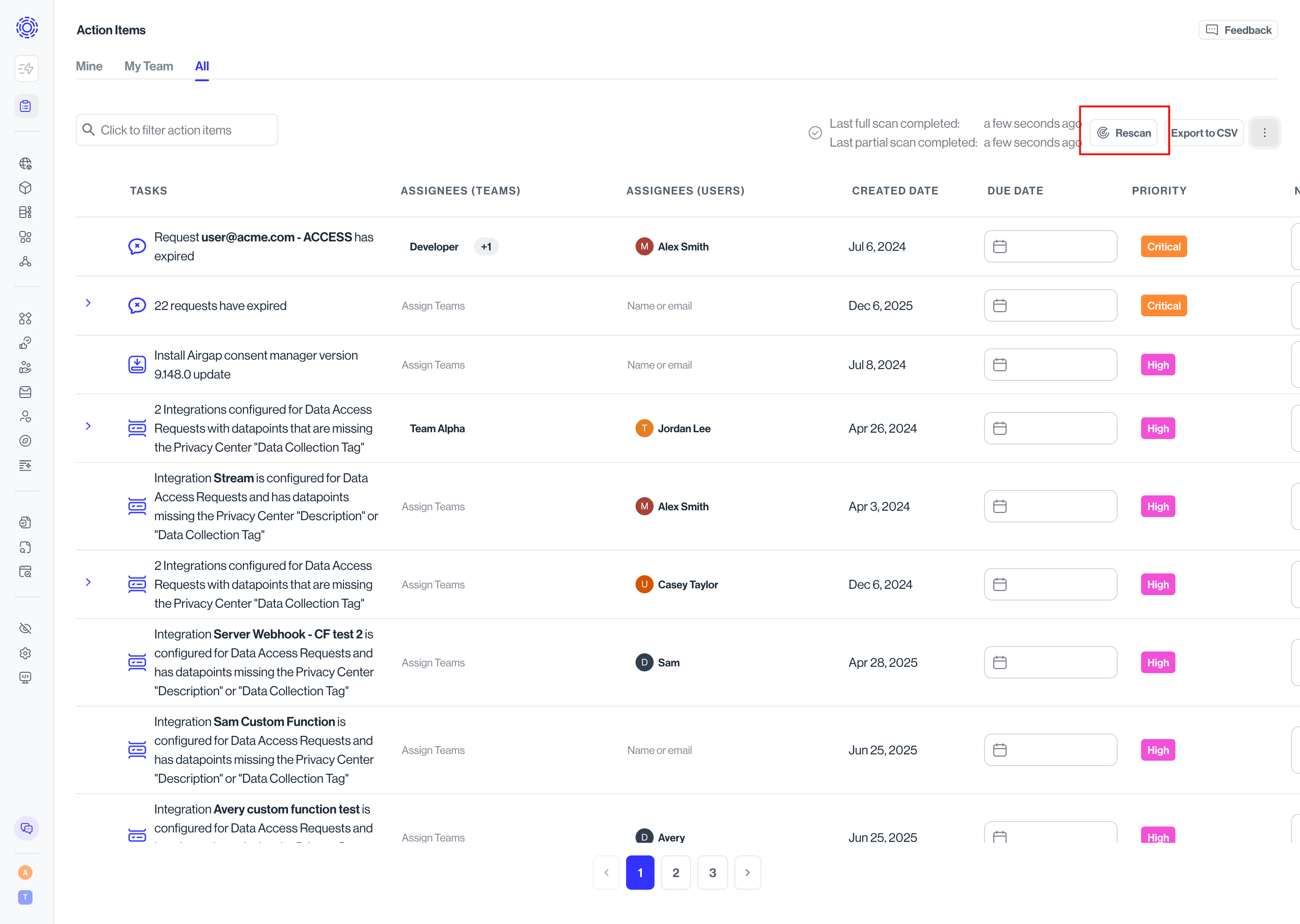Open the list-with-sparkle sidebar icon
The height and width of the screenshot is (924, 1300).
pyautogui.click(x=25, y=466)
